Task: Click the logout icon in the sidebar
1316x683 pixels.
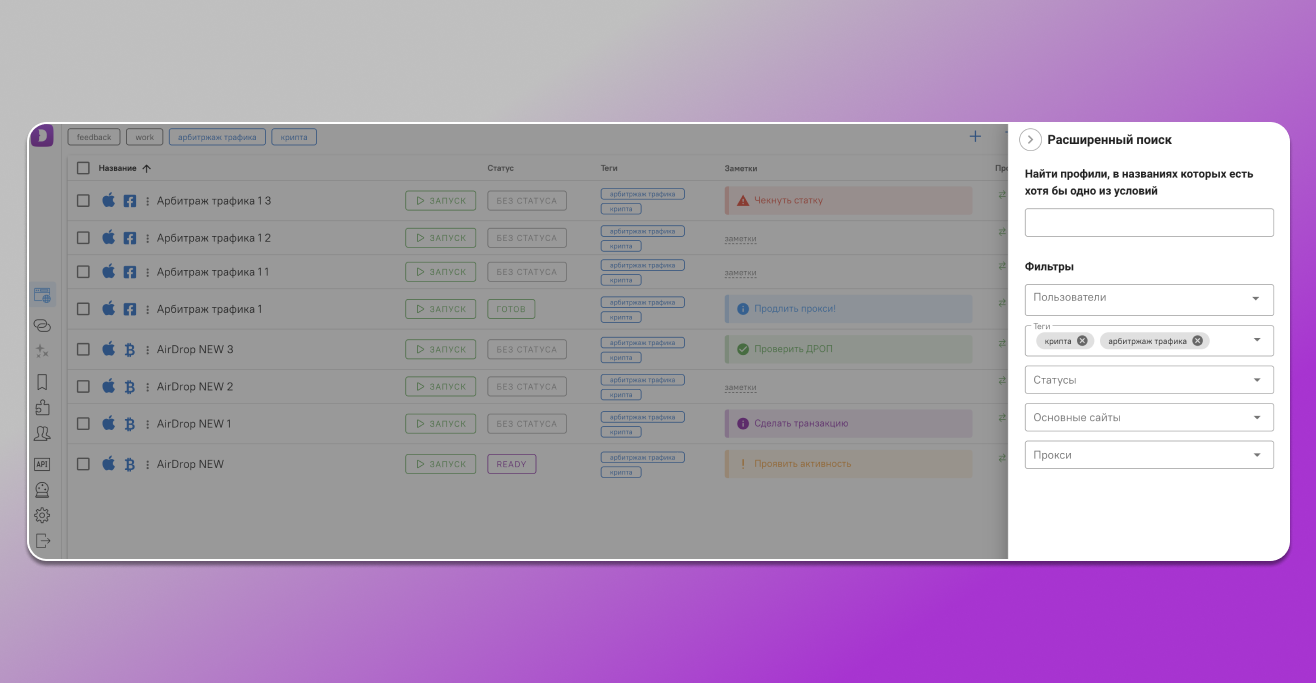Action: tap(42, 541)
